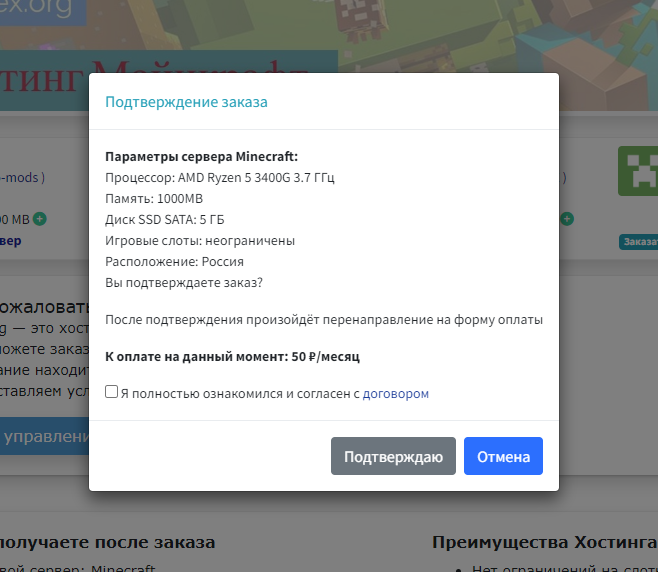658x572 pixels.
Task: Click the 'К оплате на данный момент: 50 ₽/месяц' text
Action: coord(232,356)
